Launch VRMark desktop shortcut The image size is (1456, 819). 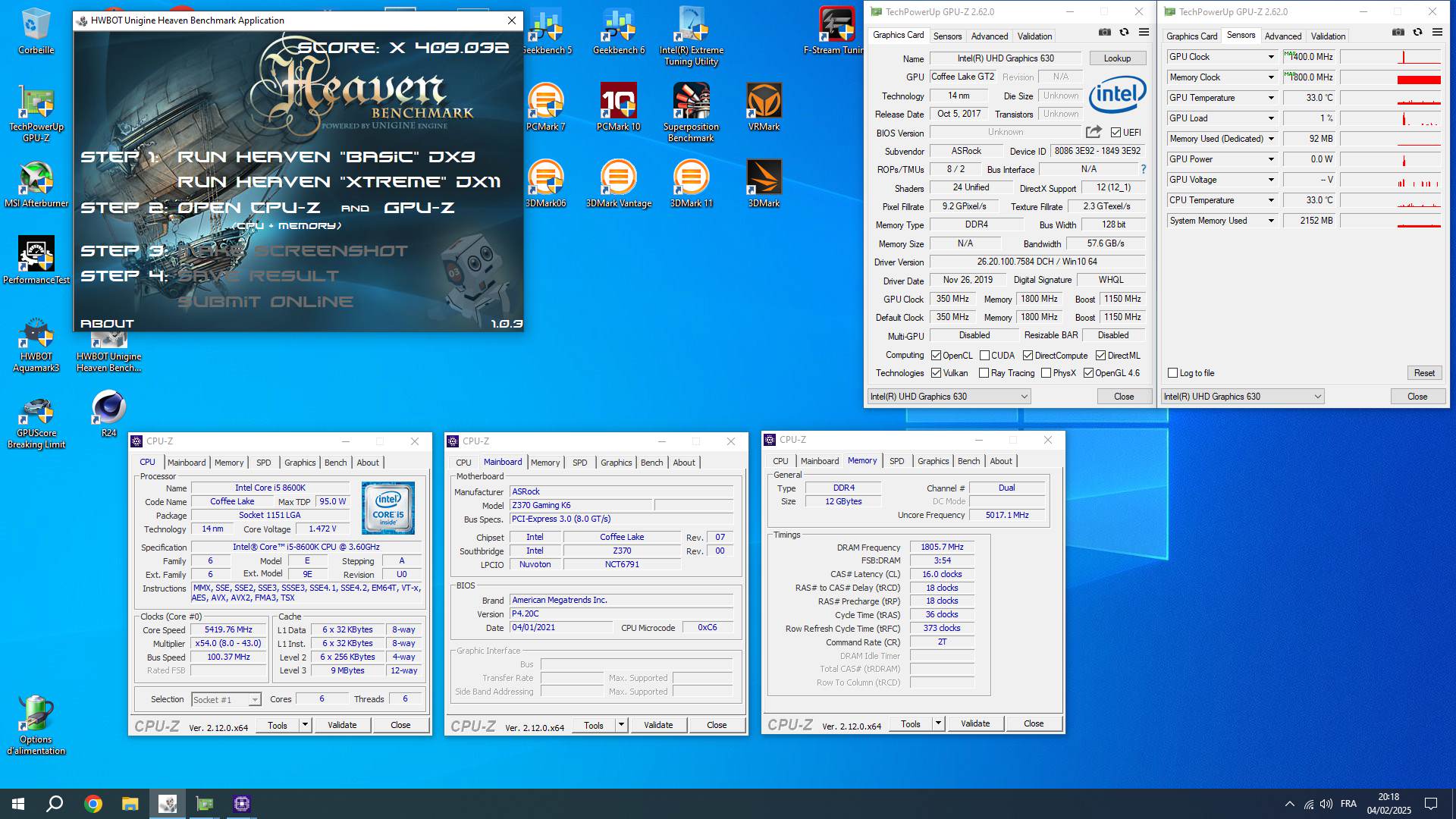tap(764, 107)
